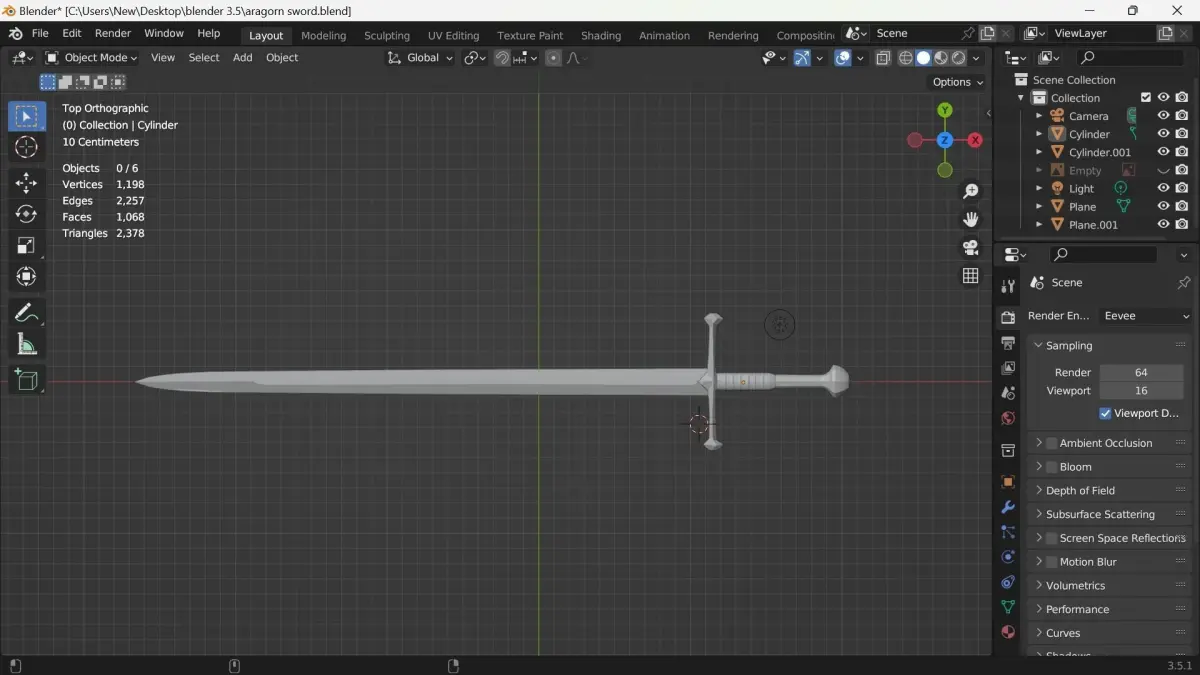Expand the Volumetrics panel
Image resolution: width=1200 pixels, height=675 pixels.
(x=1038, y=585)
